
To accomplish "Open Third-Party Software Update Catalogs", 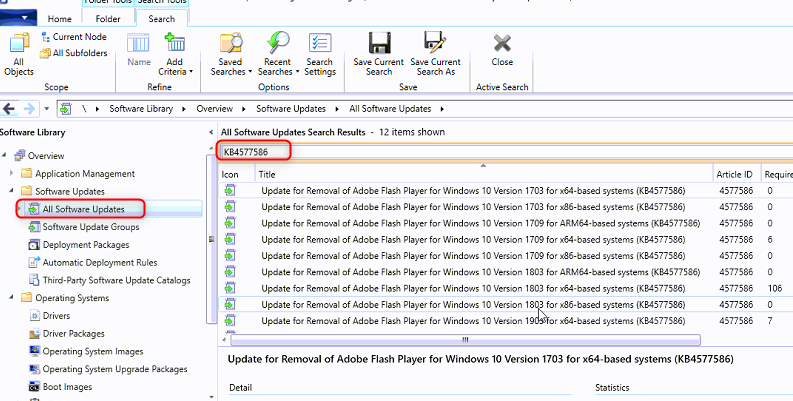I will point(116,280).
